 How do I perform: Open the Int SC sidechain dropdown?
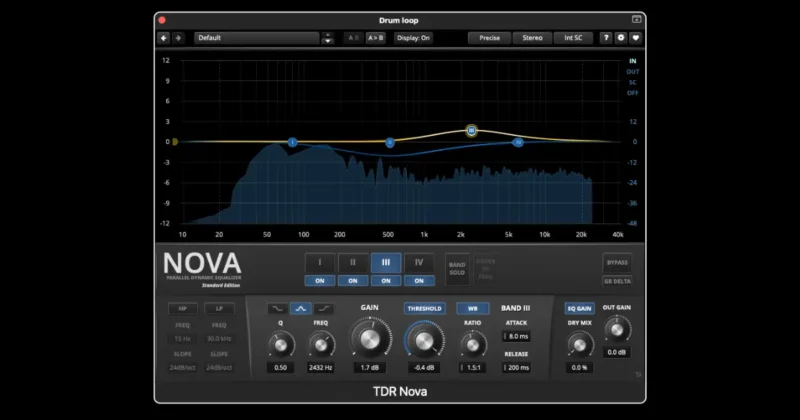click(x=573, y=38)
